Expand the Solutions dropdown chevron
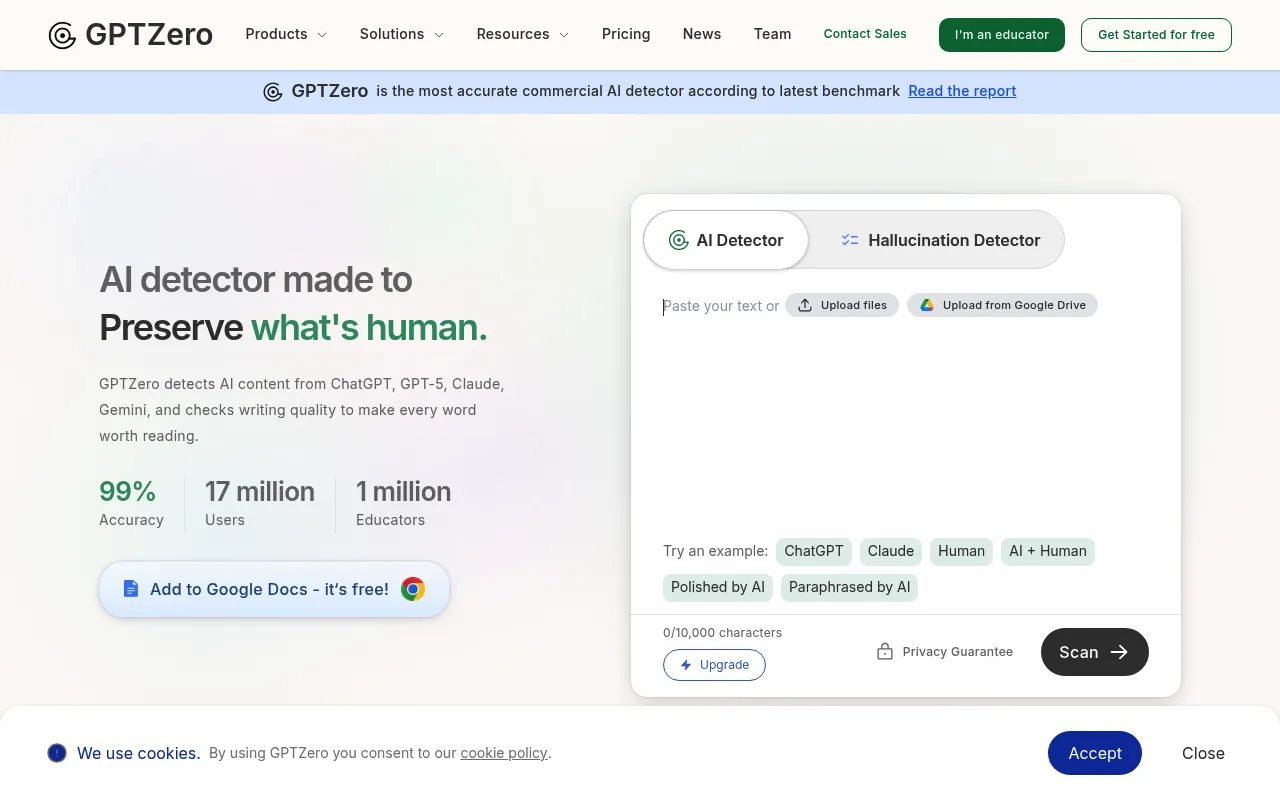Screen dimensions: 1280x800 (x=438, y=35)
